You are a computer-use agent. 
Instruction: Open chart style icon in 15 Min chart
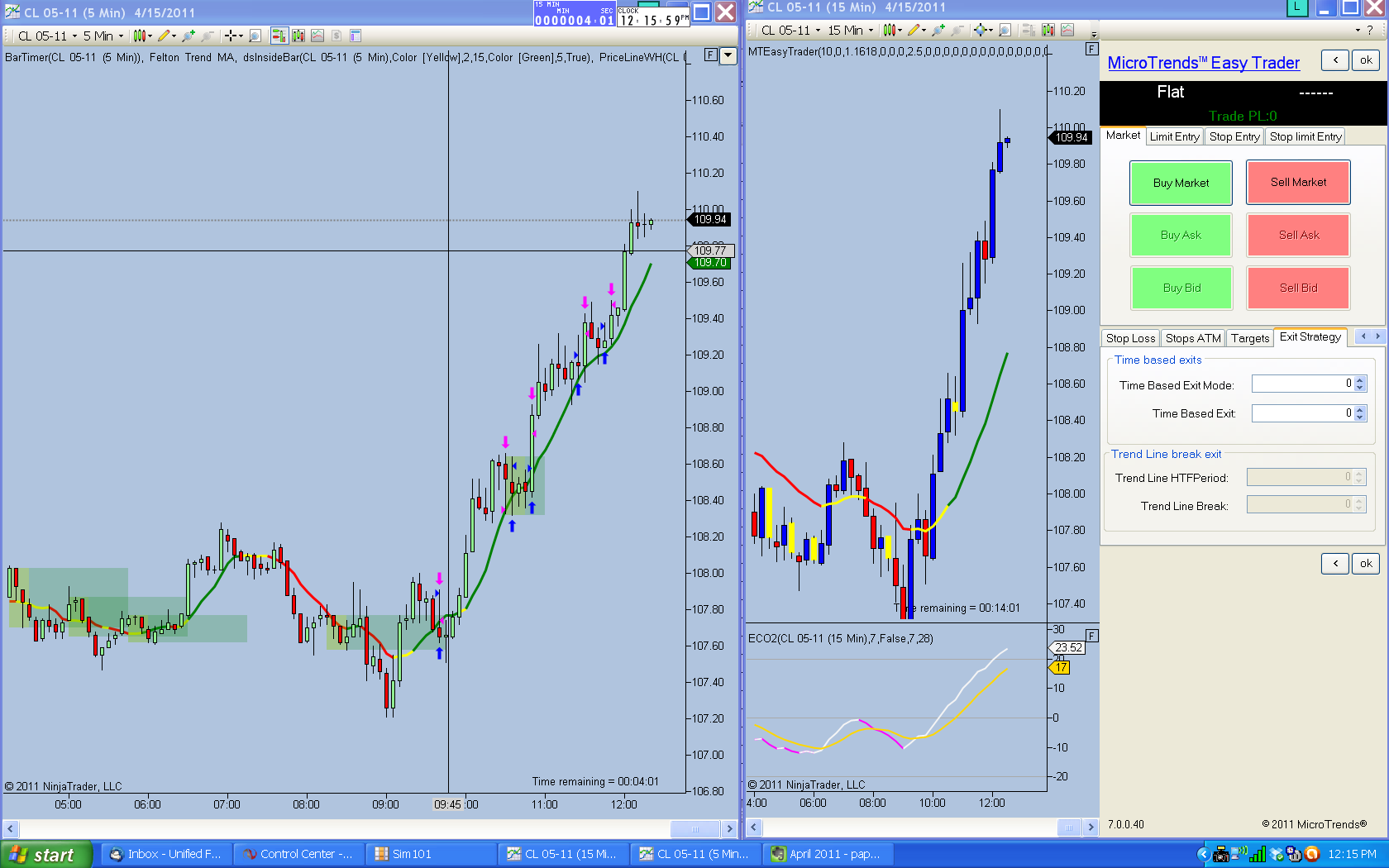click(x=893, y=30)
